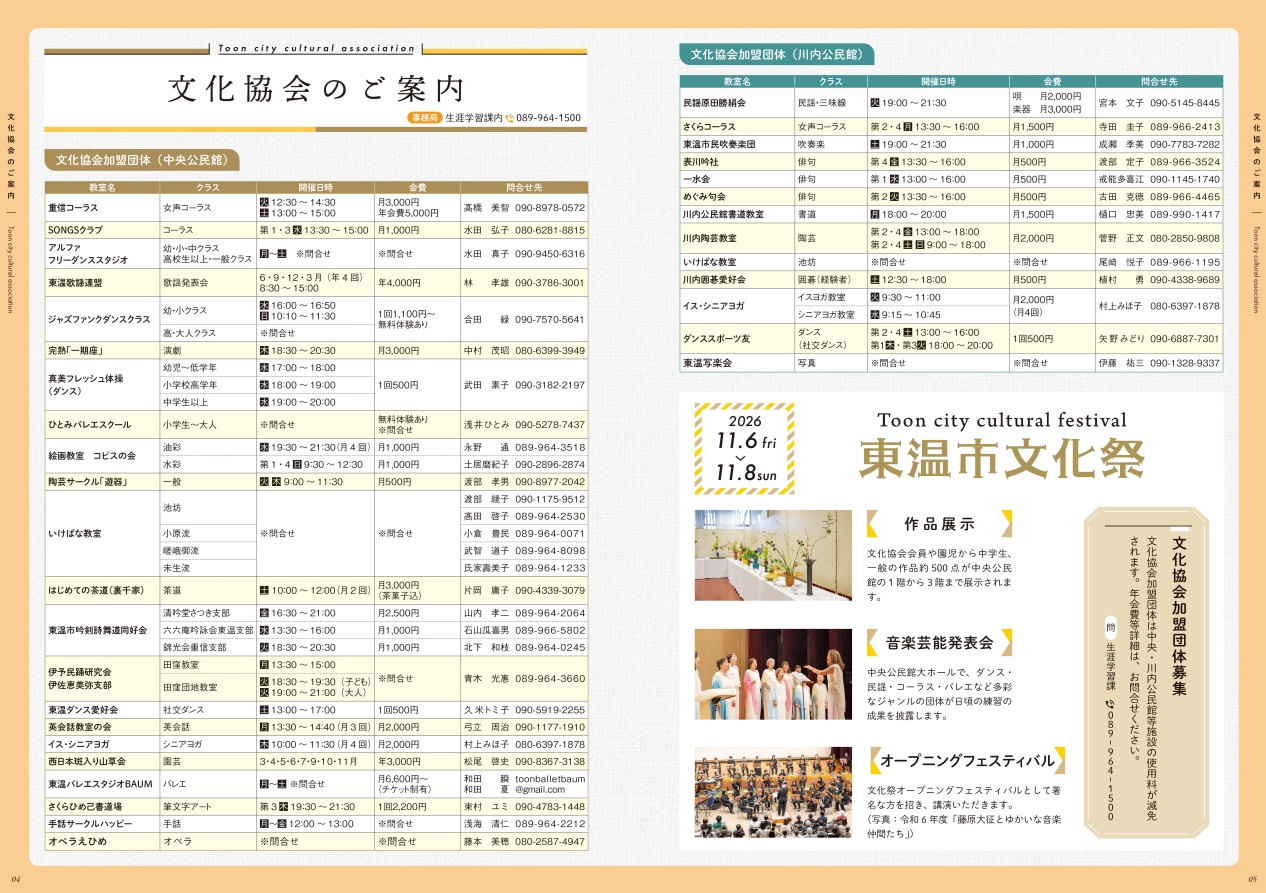The image size is (1266, 893).
Task: Select the SONGSクラブ row name
Action: point(75,230)
